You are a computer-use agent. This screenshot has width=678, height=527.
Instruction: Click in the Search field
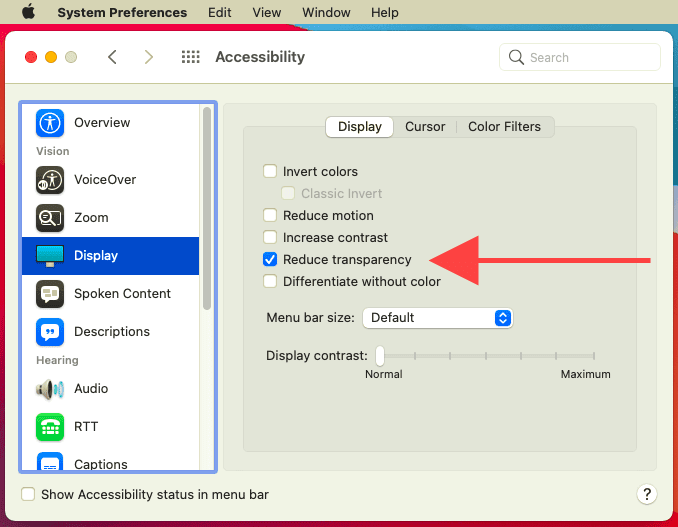579,57
